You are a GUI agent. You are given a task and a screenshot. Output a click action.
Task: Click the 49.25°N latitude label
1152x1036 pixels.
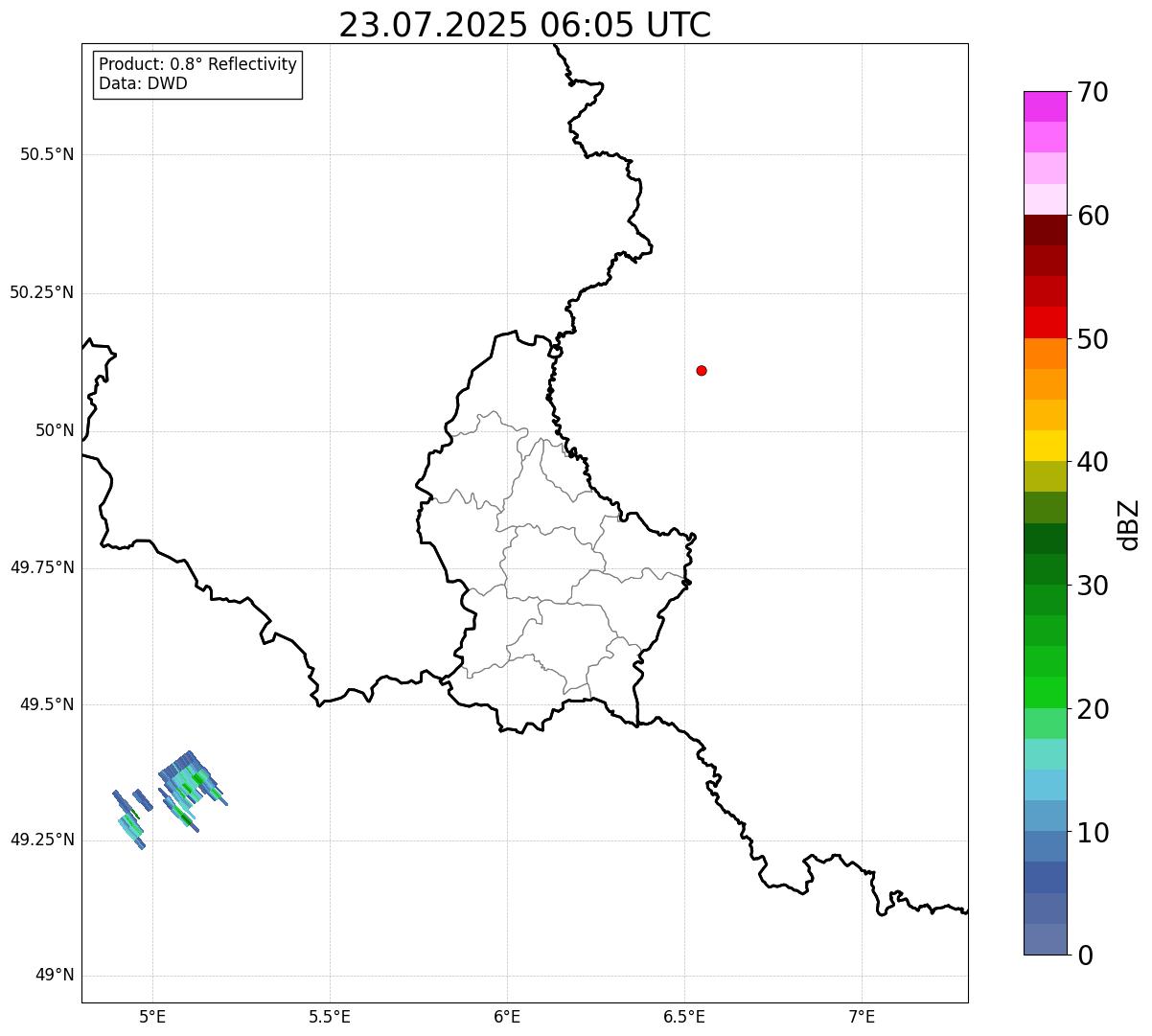[42, 840]
